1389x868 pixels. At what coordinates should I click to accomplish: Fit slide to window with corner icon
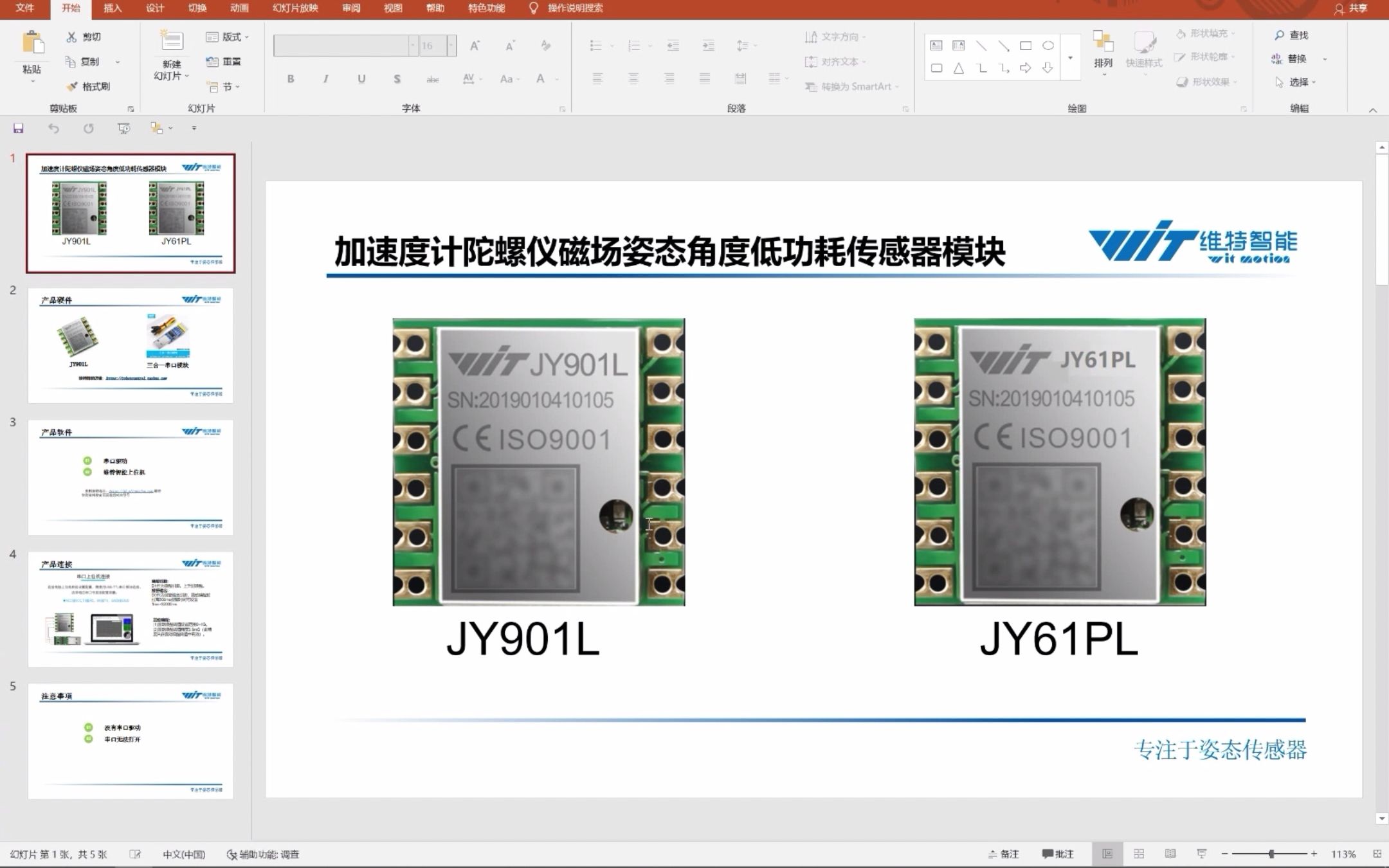(x=1377, y=854)
